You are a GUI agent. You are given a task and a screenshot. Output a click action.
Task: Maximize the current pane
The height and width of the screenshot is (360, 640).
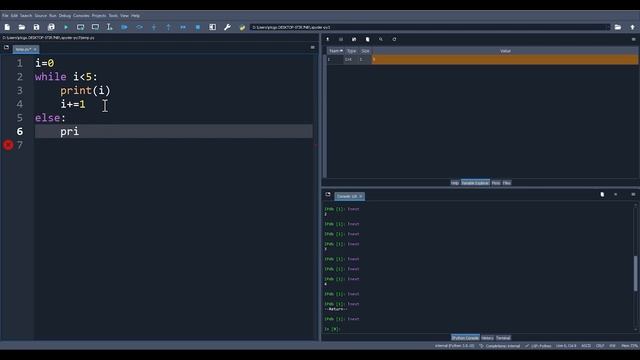click(213, 27)
